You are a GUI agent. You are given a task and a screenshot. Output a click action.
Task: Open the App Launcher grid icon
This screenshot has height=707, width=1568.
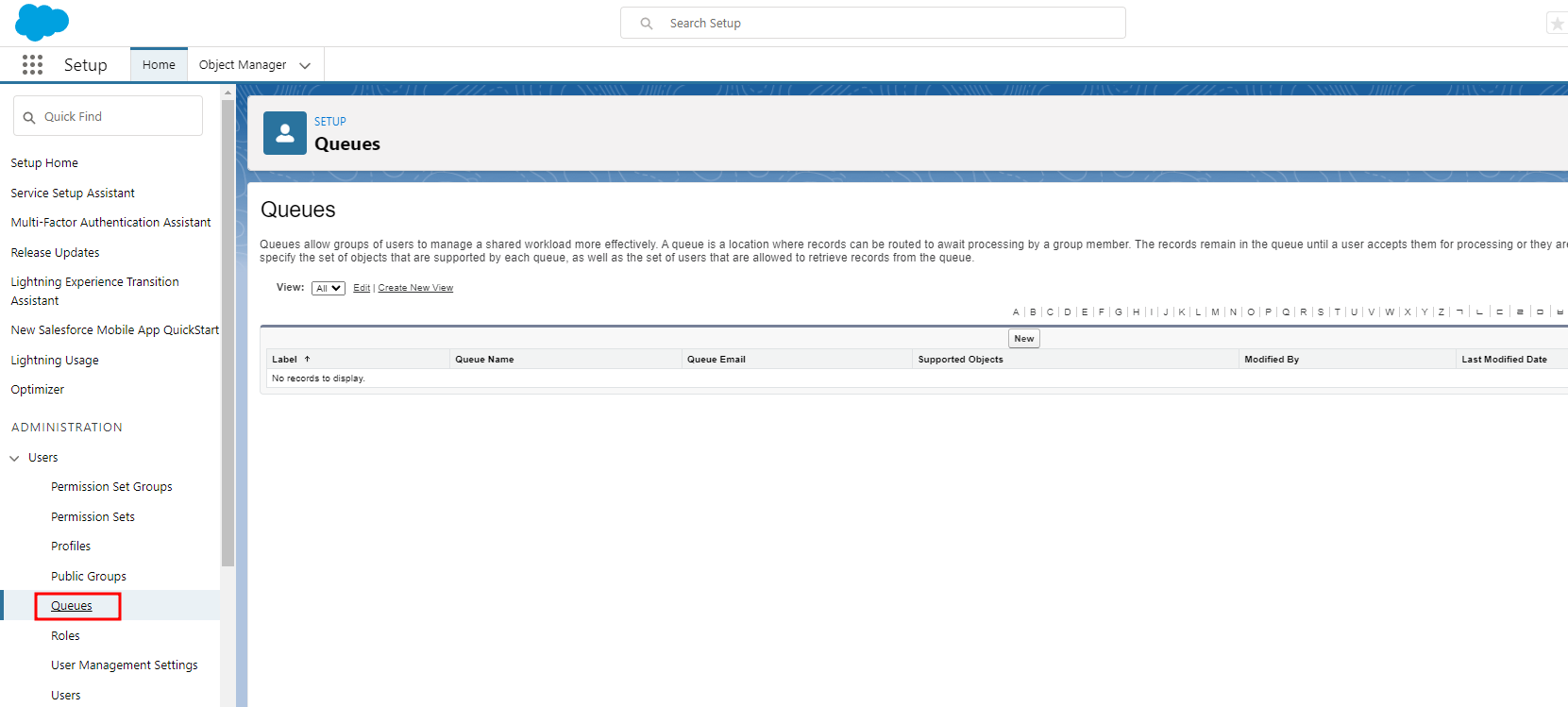click(32, 64)
